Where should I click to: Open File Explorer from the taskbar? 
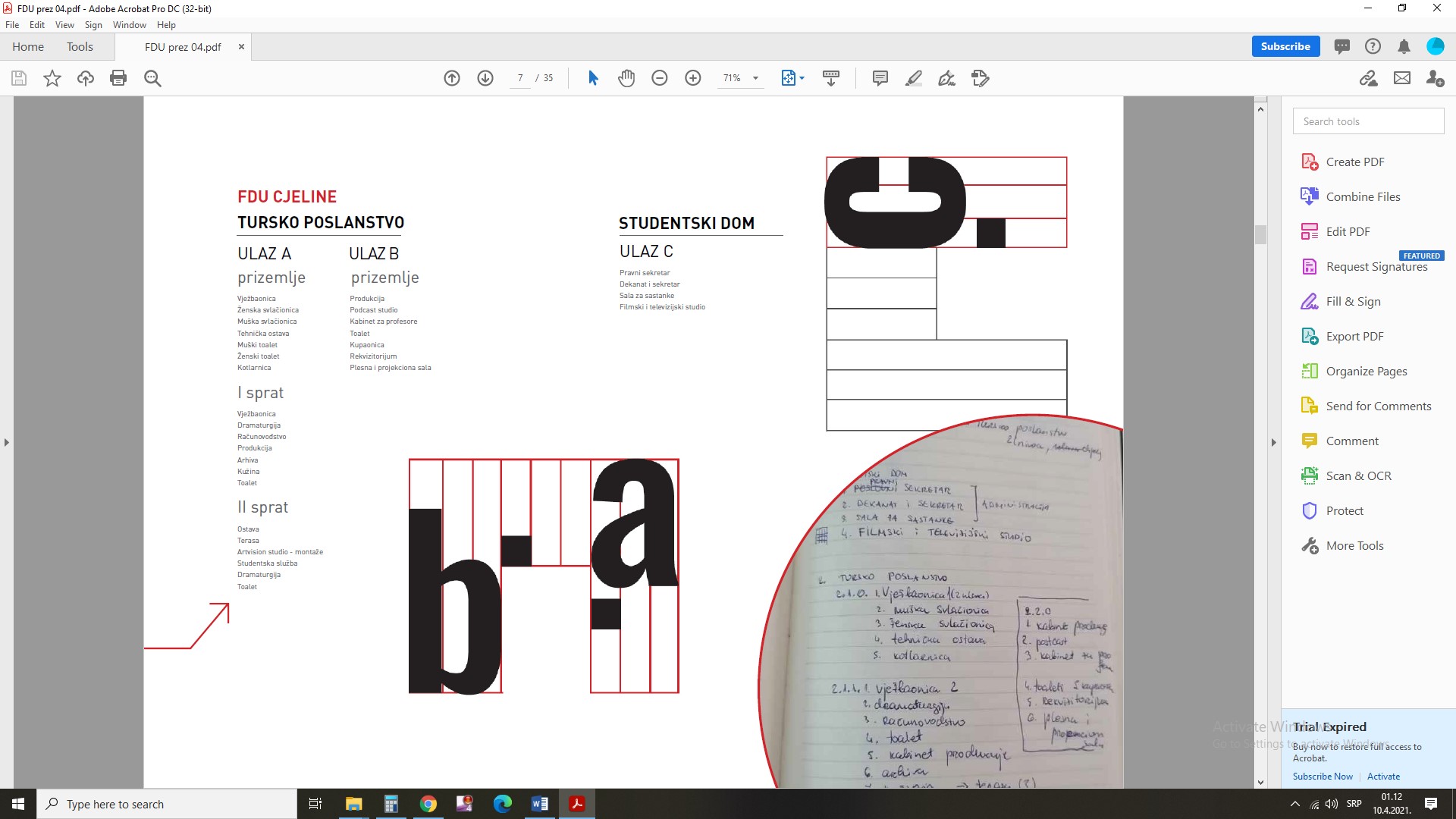[354, 804]
